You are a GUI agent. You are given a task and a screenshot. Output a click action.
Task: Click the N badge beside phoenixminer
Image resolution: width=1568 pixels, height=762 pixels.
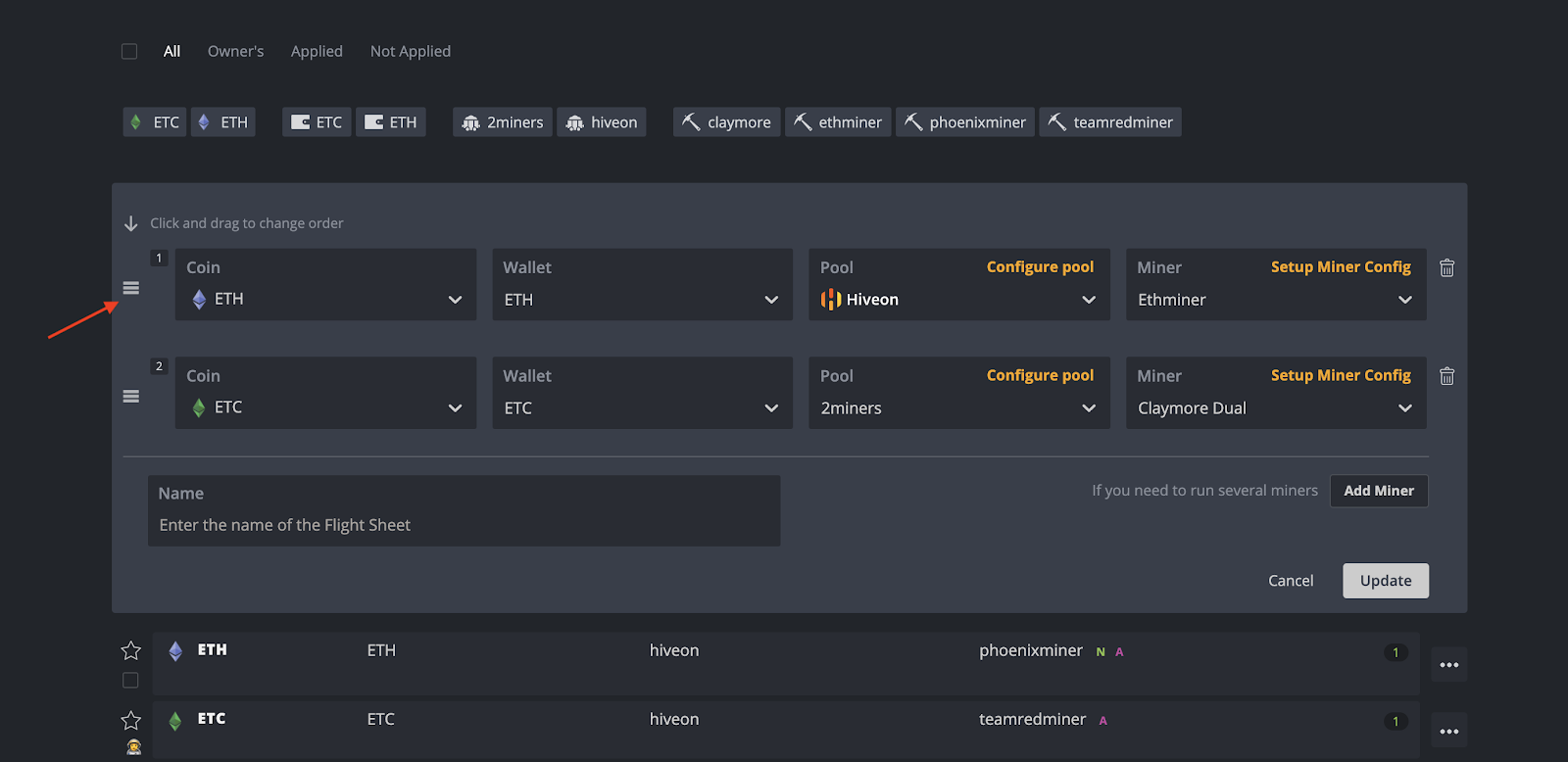[1101, 652]
